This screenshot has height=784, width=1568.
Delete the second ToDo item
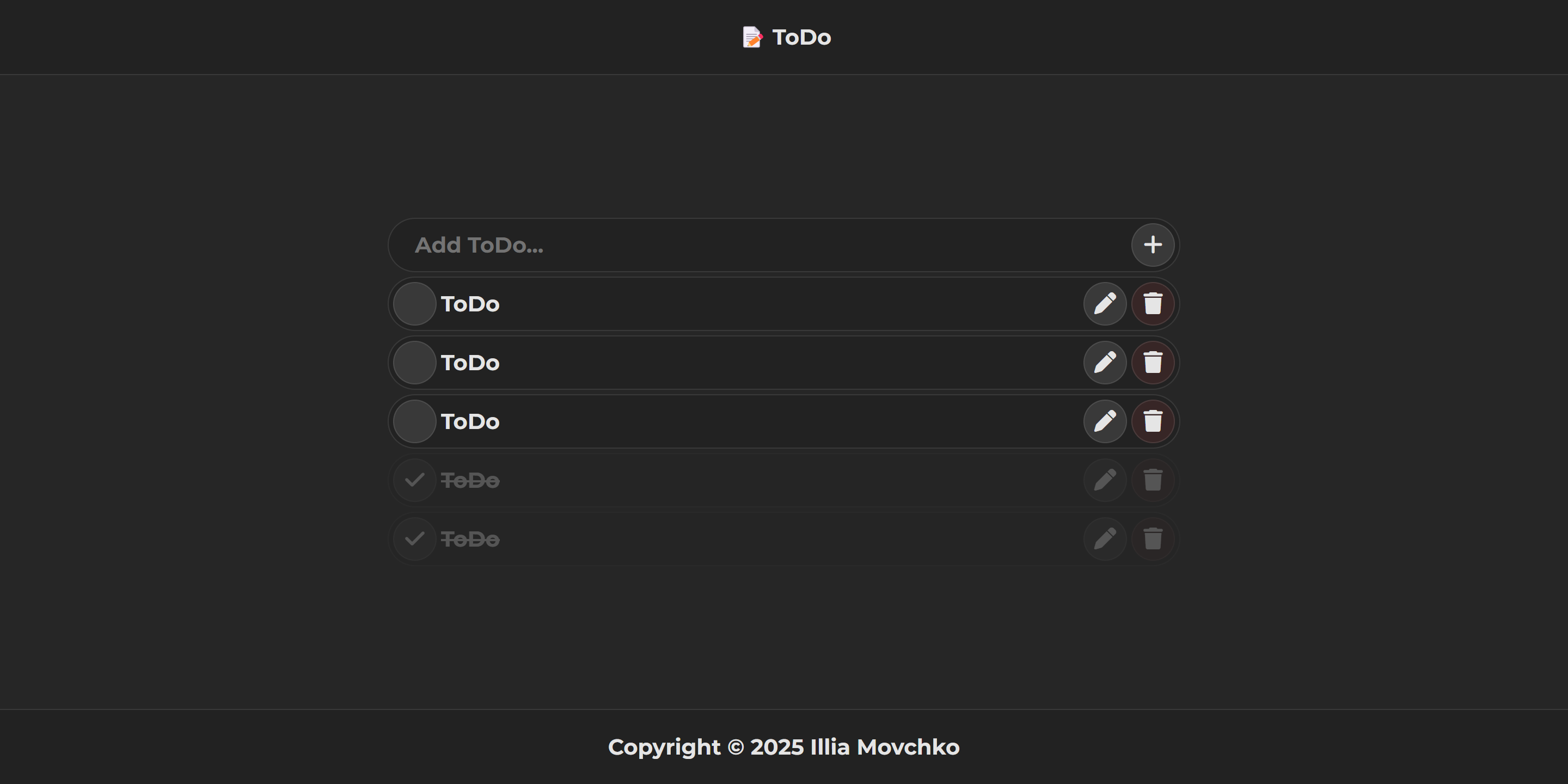[x=1153, y=362]
